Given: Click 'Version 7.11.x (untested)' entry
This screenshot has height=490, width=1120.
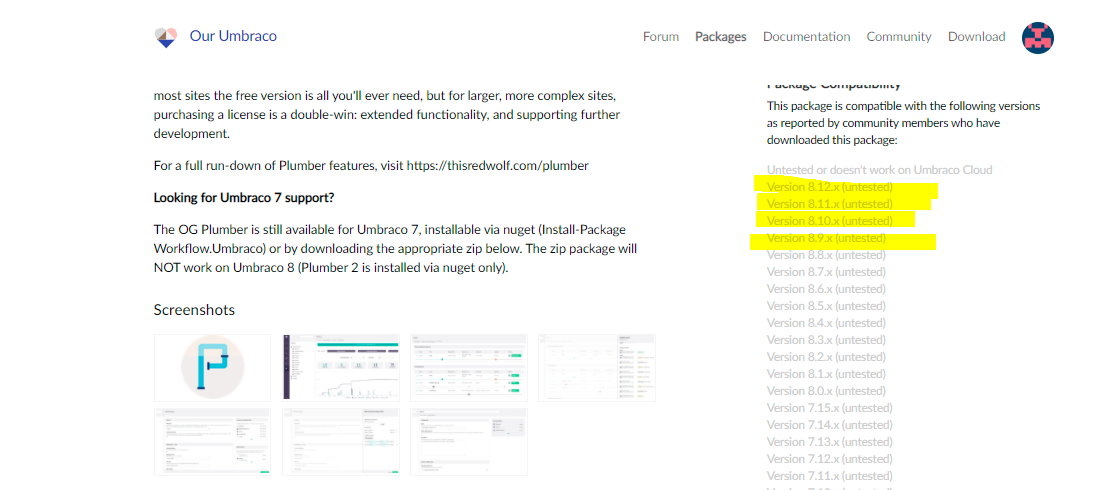Looking at the screenshot, I should tap(829, 476).
